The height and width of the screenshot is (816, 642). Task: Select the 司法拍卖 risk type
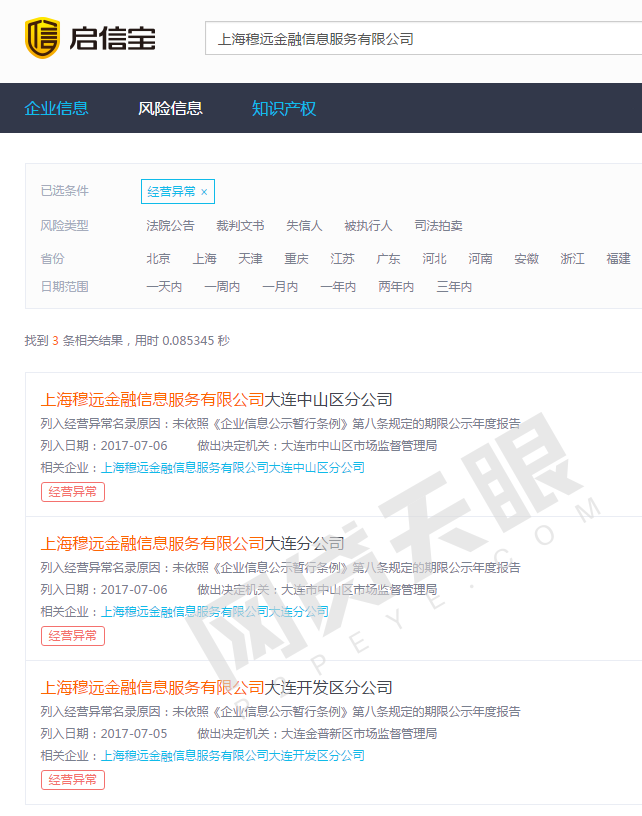[x=438, y=226]
